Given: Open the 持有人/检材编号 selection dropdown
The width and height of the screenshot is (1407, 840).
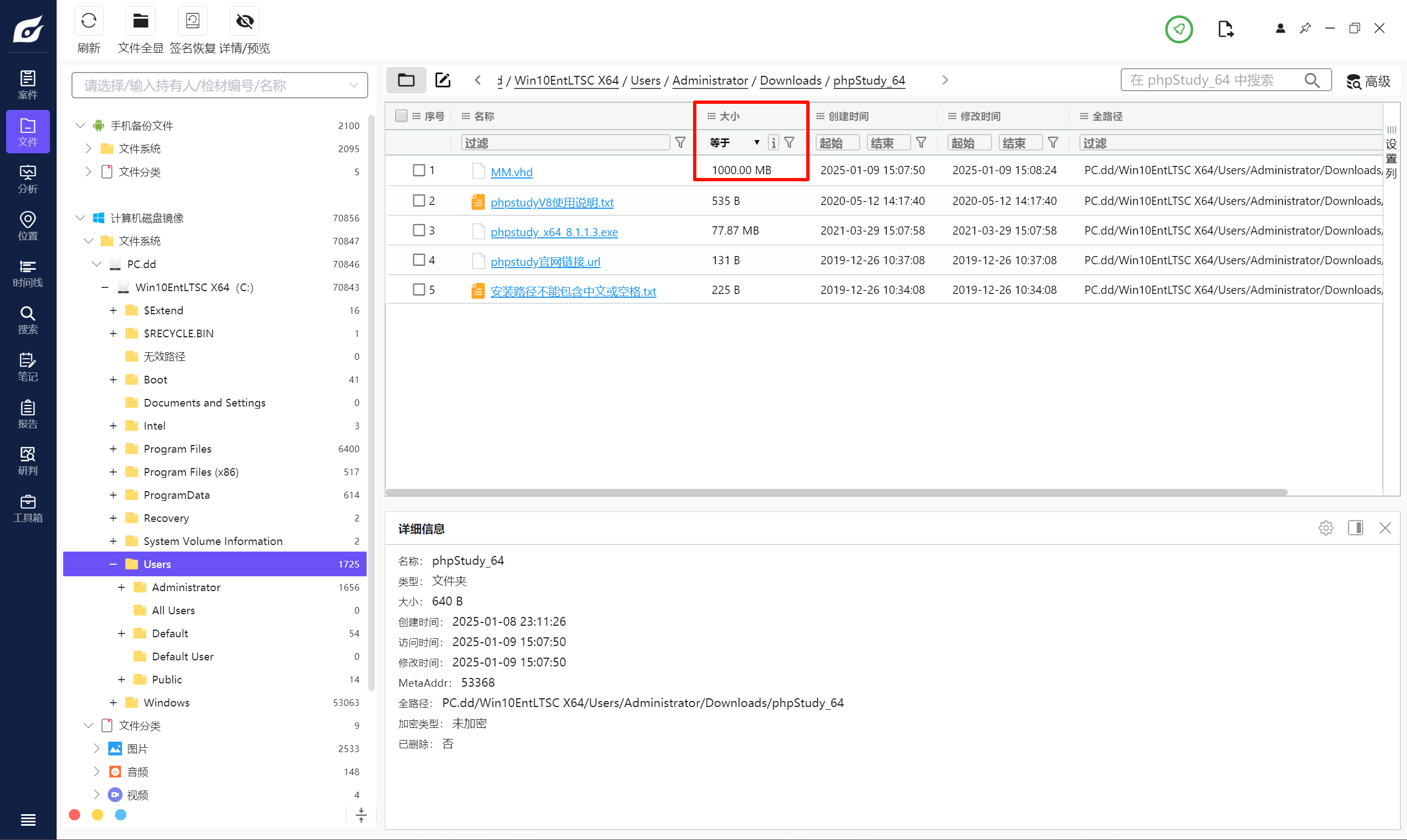Looking at the screenshot, I should tap(220, 86).
